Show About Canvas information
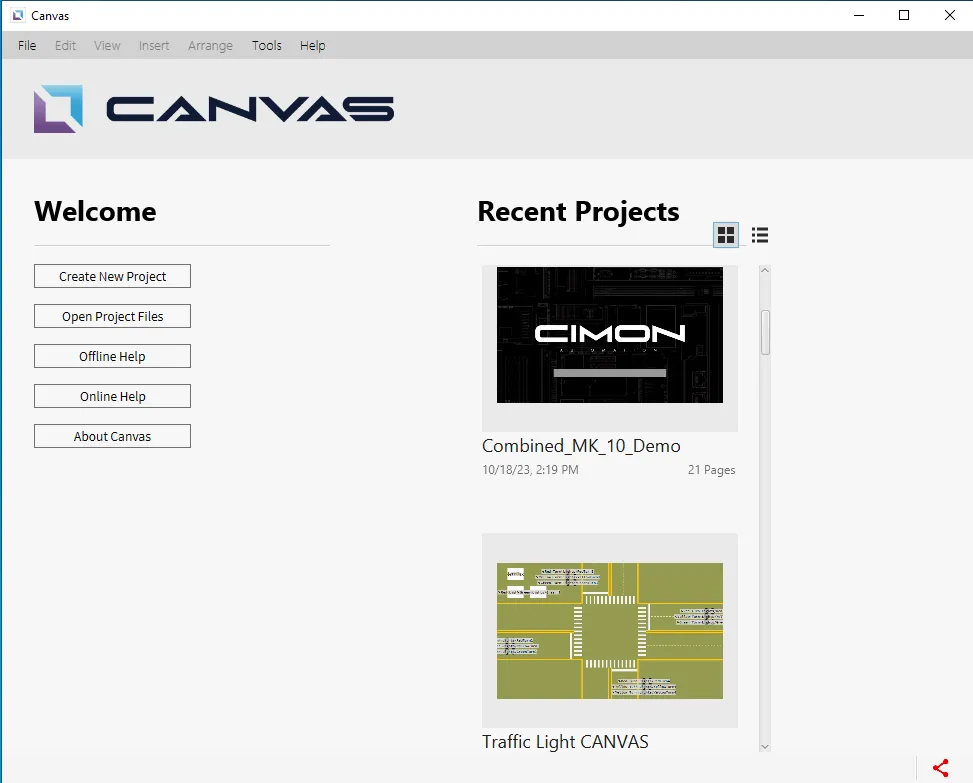Viewport: 973px width, 783px height. point(112,436)
